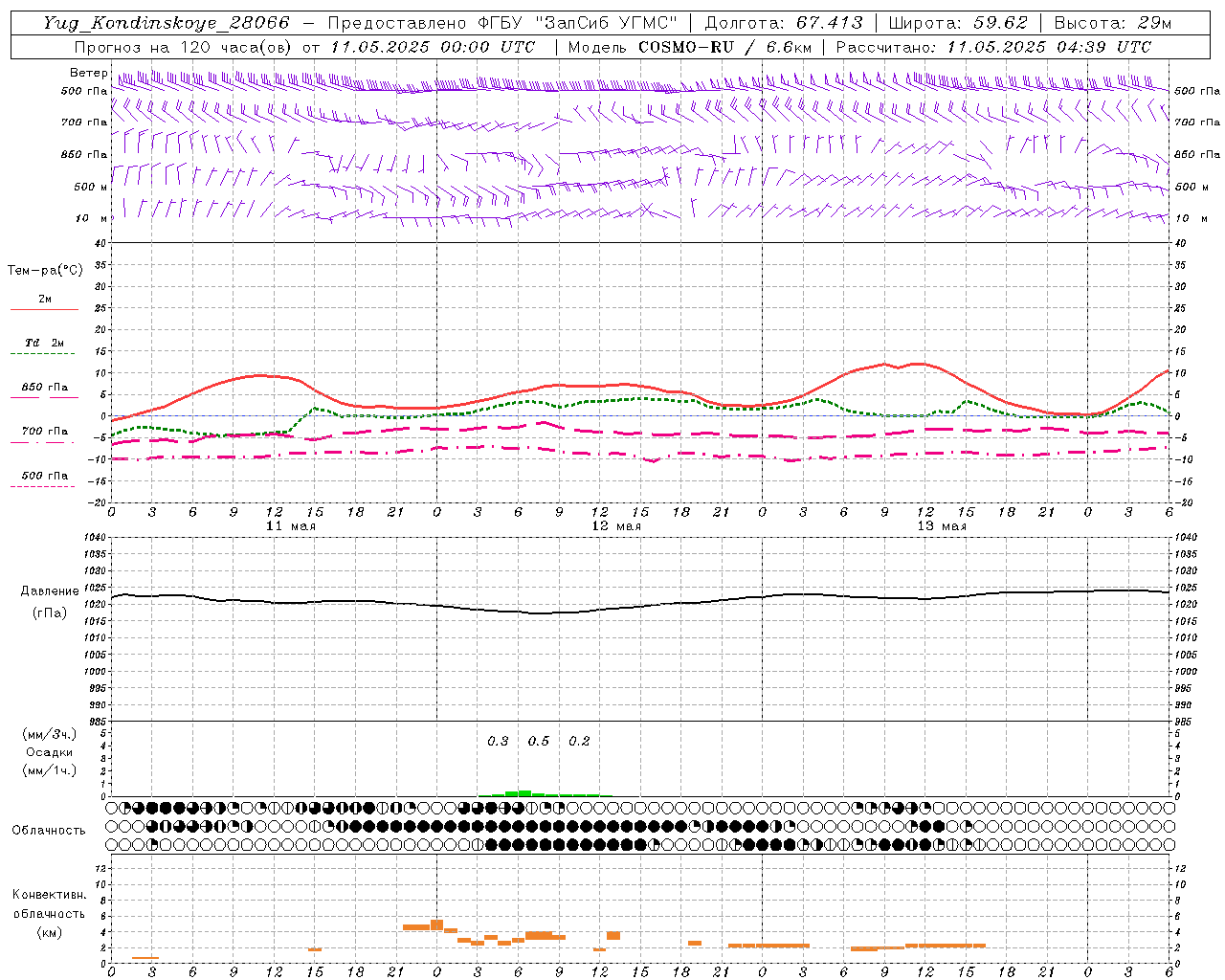The height and width of the screenshot is (980, 1225).
Task: Click the 700 гПа temperature legend entry
Action: pos(45,432)
